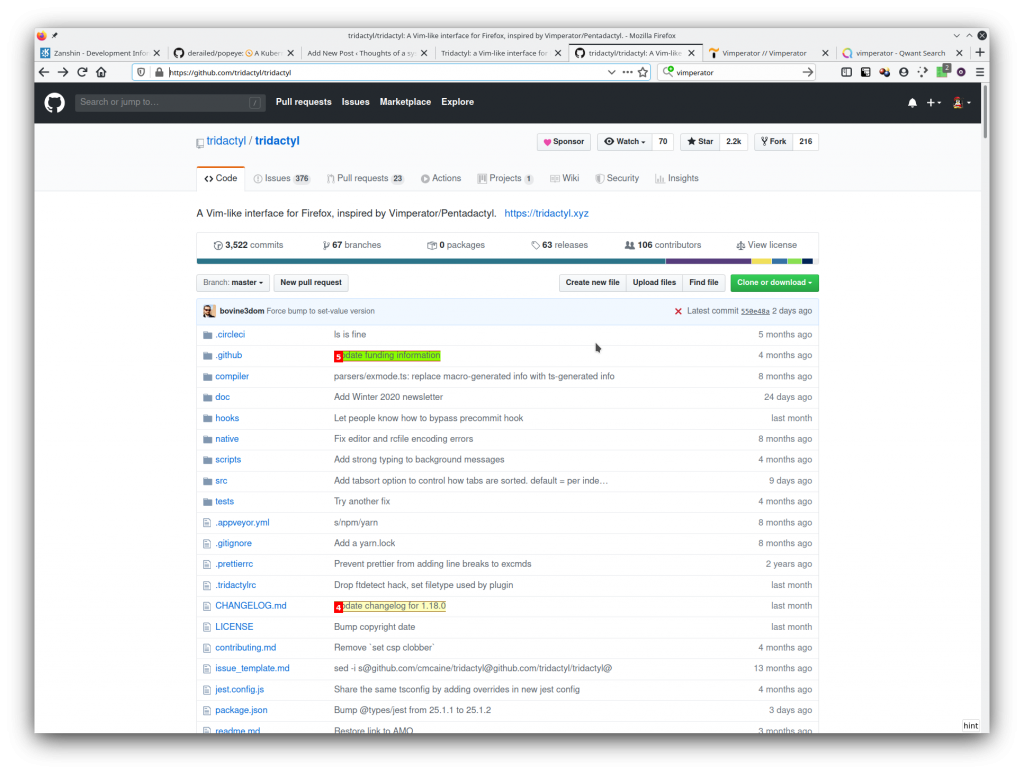This screenshot has height=774, width=1024.
Task: Show Firefox sidebar panel icon
Action: (x=846, y=73)
